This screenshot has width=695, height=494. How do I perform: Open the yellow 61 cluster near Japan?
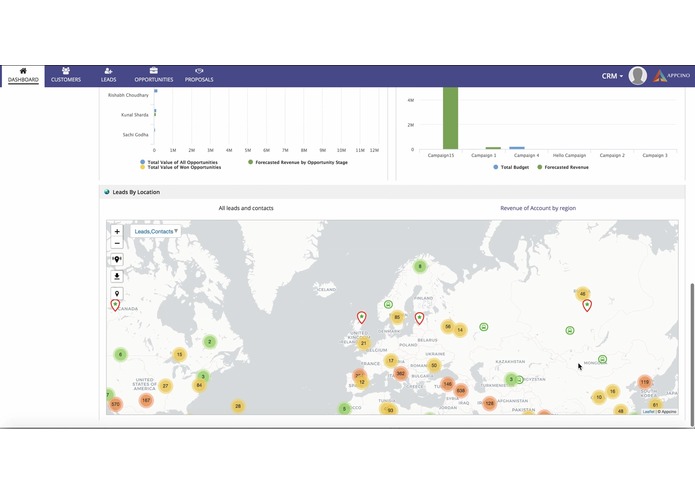pos(656,405)
